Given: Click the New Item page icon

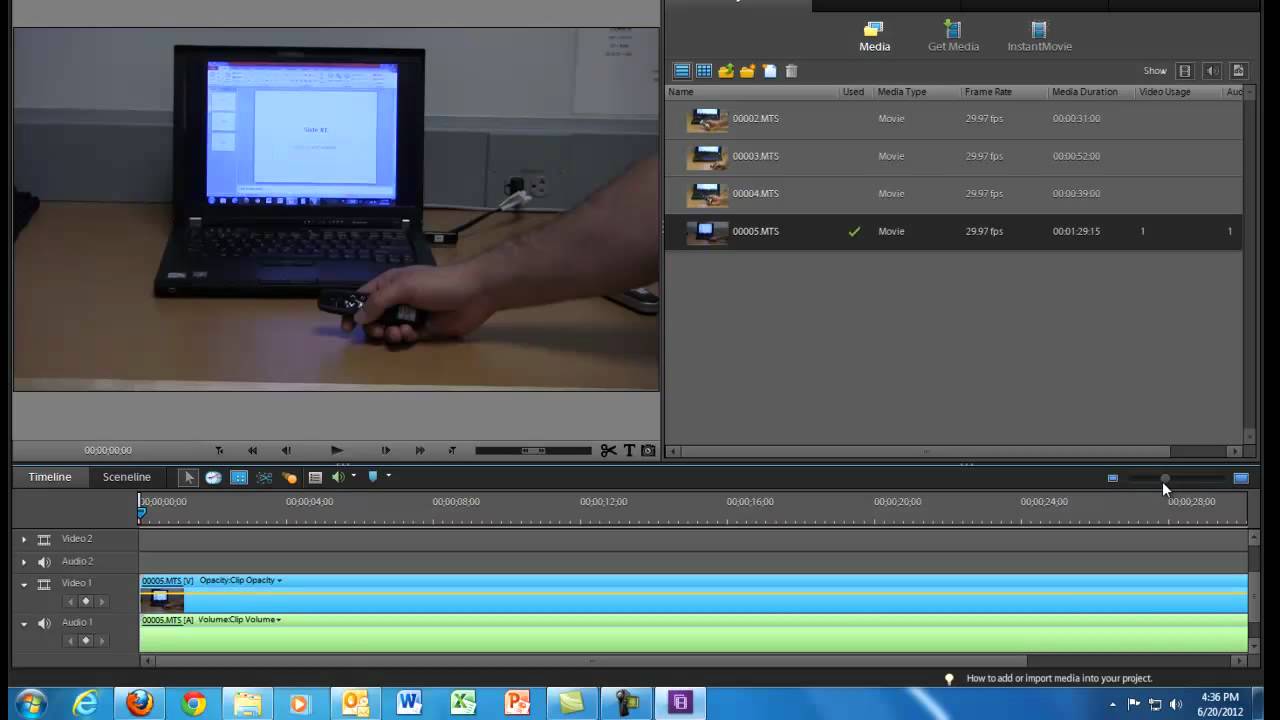Looking at the screenshot, I should (x=769, y=71).
